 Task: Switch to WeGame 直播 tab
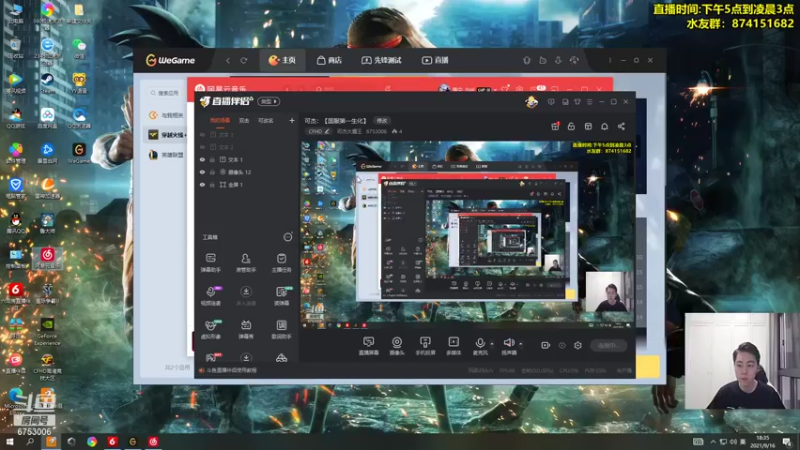click(435, 60)
